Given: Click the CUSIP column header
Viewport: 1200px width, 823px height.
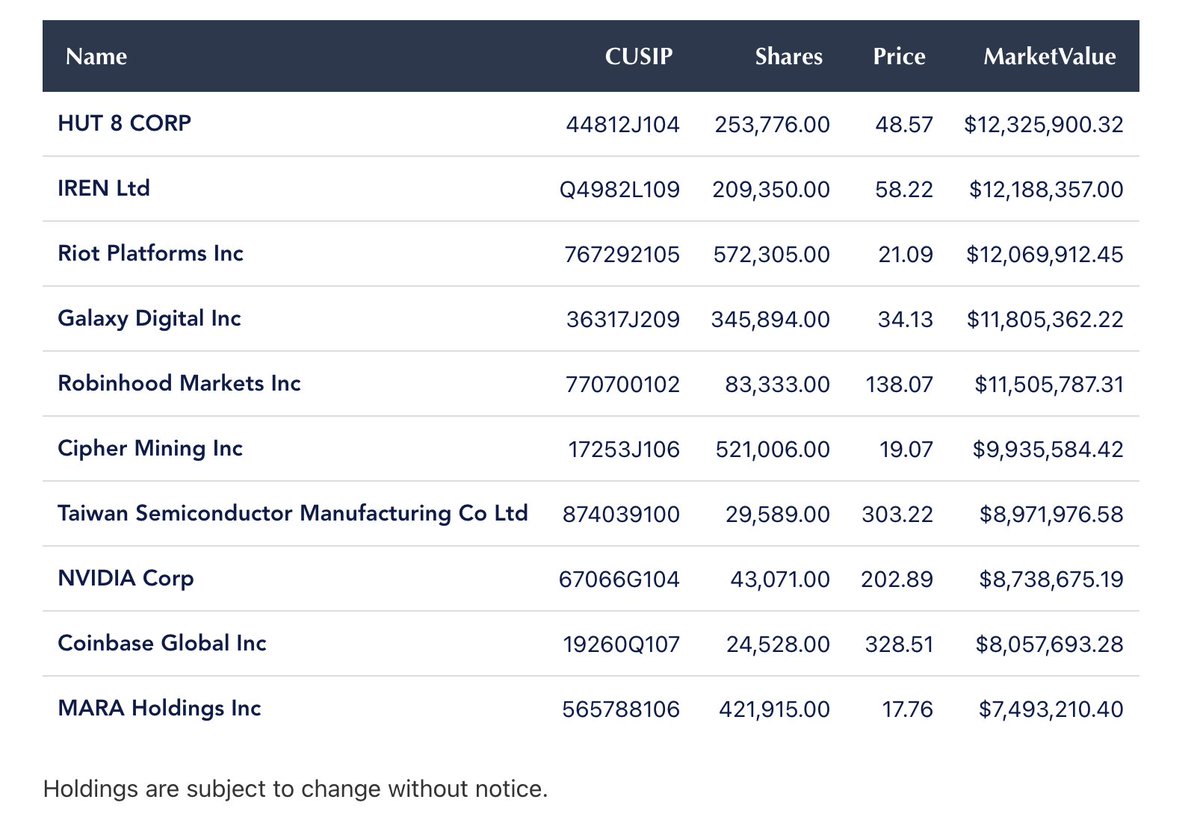Looking at the screenshot, I should pyautogui.click(x=639, y=56).
